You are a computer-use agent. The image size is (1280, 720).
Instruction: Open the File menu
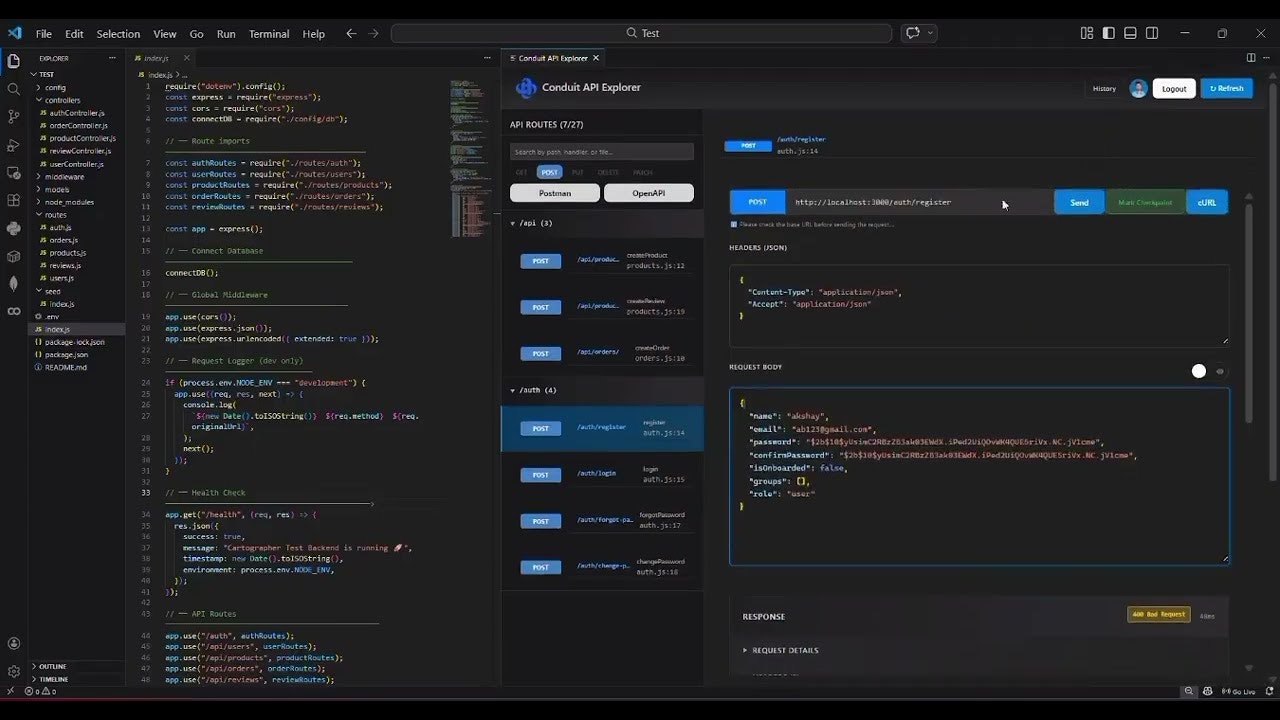point(44,33)
